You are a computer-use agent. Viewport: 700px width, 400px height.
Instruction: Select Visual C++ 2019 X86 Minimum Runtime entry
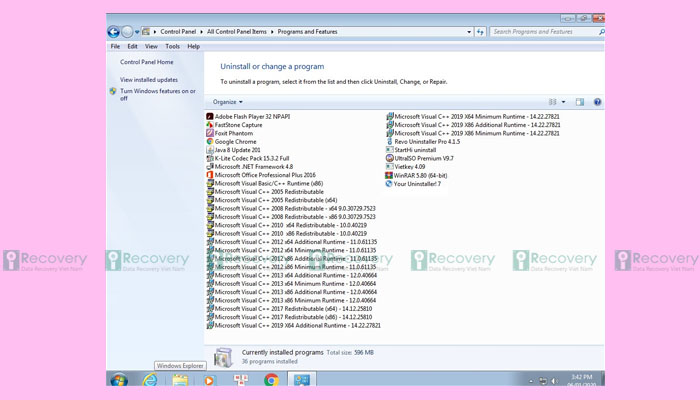(473, 133)
